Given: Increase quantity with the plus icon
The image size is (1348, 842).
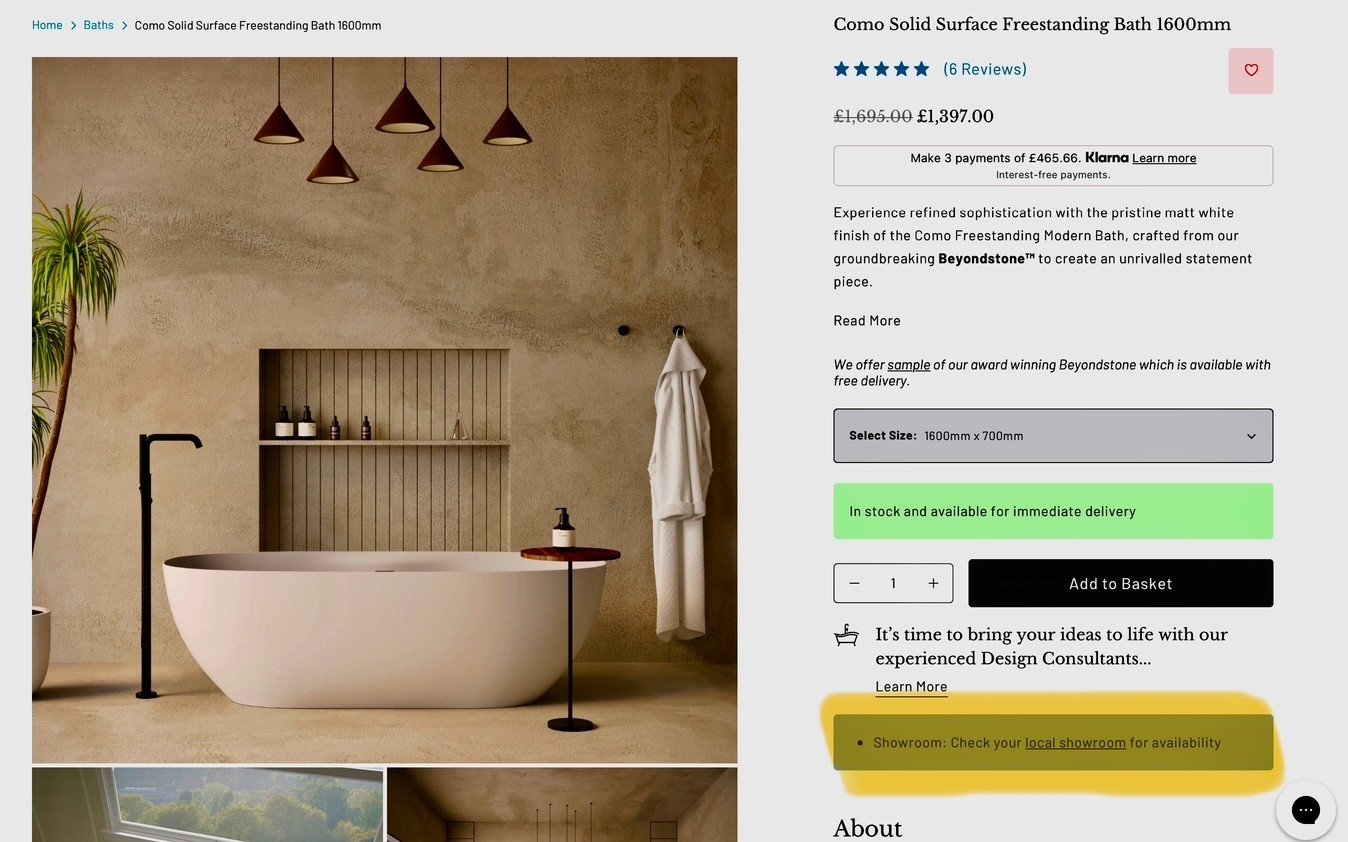Looking at the screenshot, I should [x=933, y=583].
